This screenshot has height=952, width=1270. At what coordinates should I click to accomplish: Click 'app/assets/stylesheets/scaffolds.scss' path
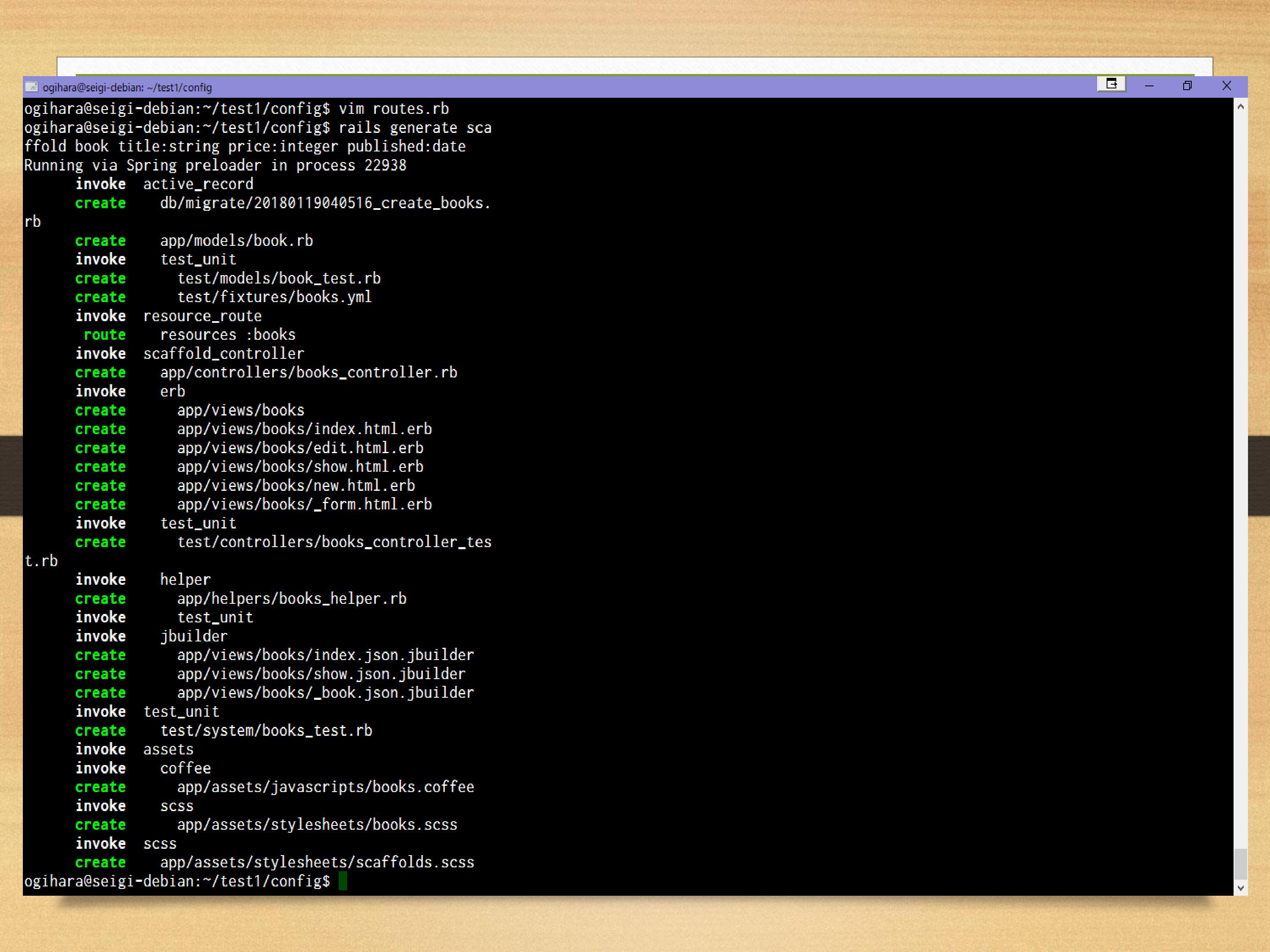(x=317, y=862)
